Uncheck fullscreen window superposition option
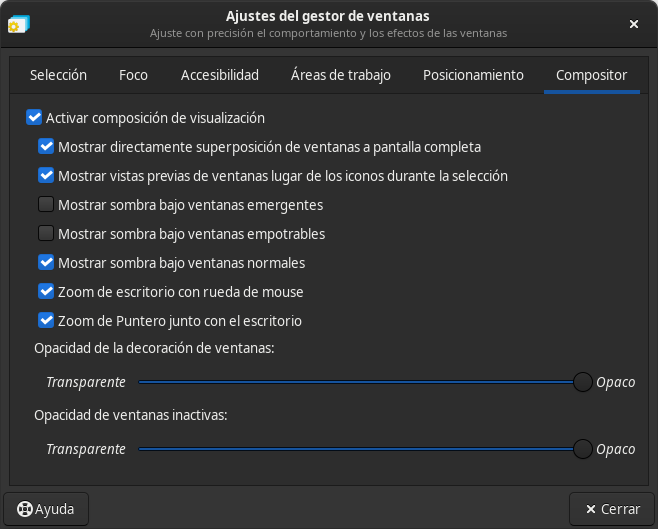Viewport: 658px width, 529px height. [46, 147]
